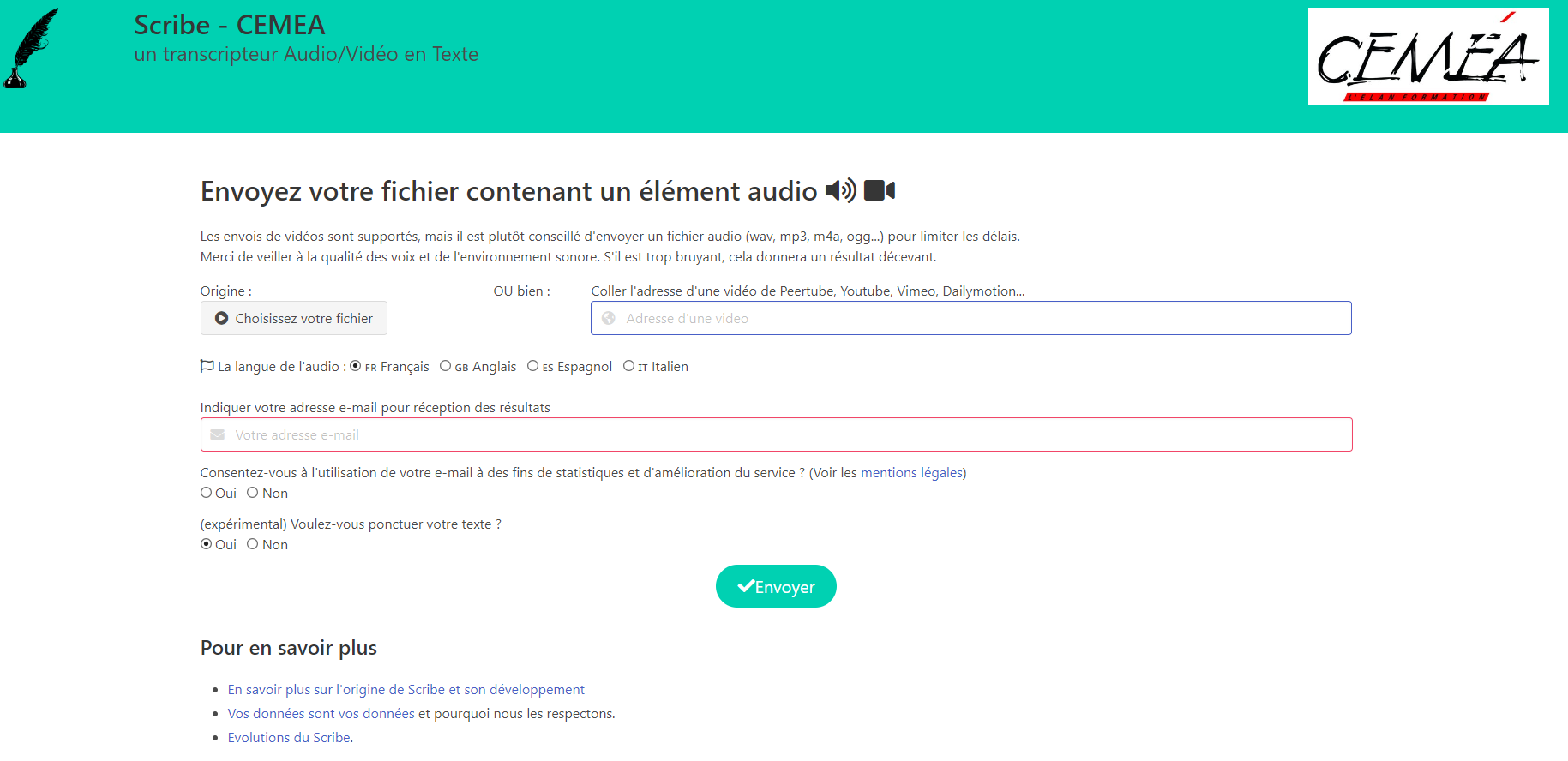This screenshot has height=761, width=1568.
Task: Choose Non for text punctuation option
Action: (253, 544)
